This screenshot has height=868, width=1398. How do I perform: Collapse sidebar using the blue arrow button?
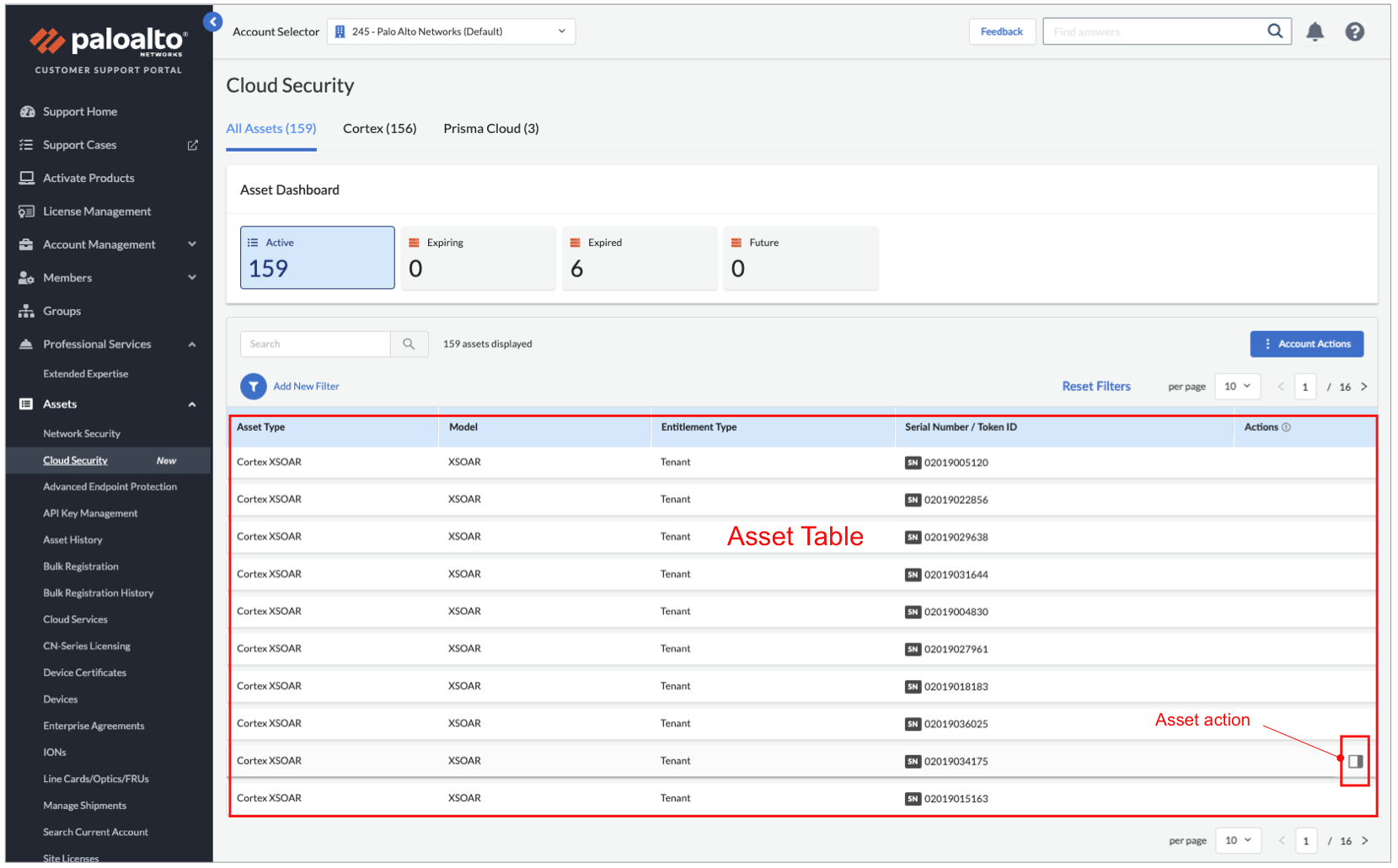pyautogui.click(x=213, y=22)
